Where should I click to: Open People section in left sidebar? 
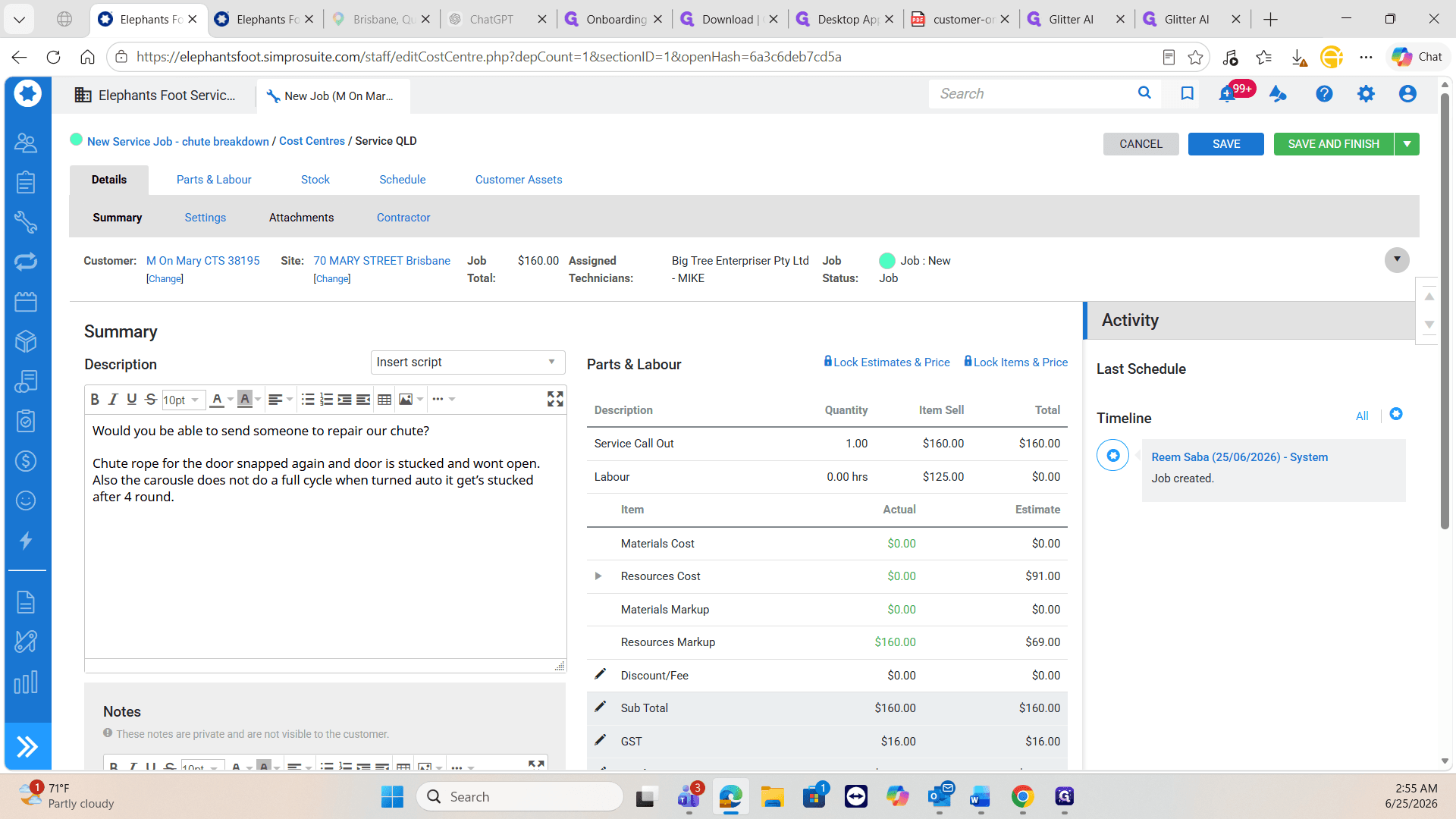click(26, 143)
